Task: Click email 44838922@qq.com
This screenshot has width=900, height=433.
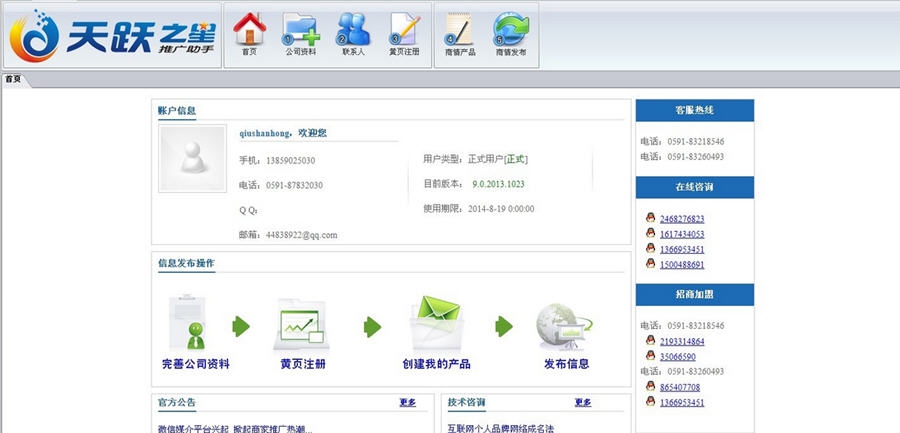Action: click(x=302, y=235)
